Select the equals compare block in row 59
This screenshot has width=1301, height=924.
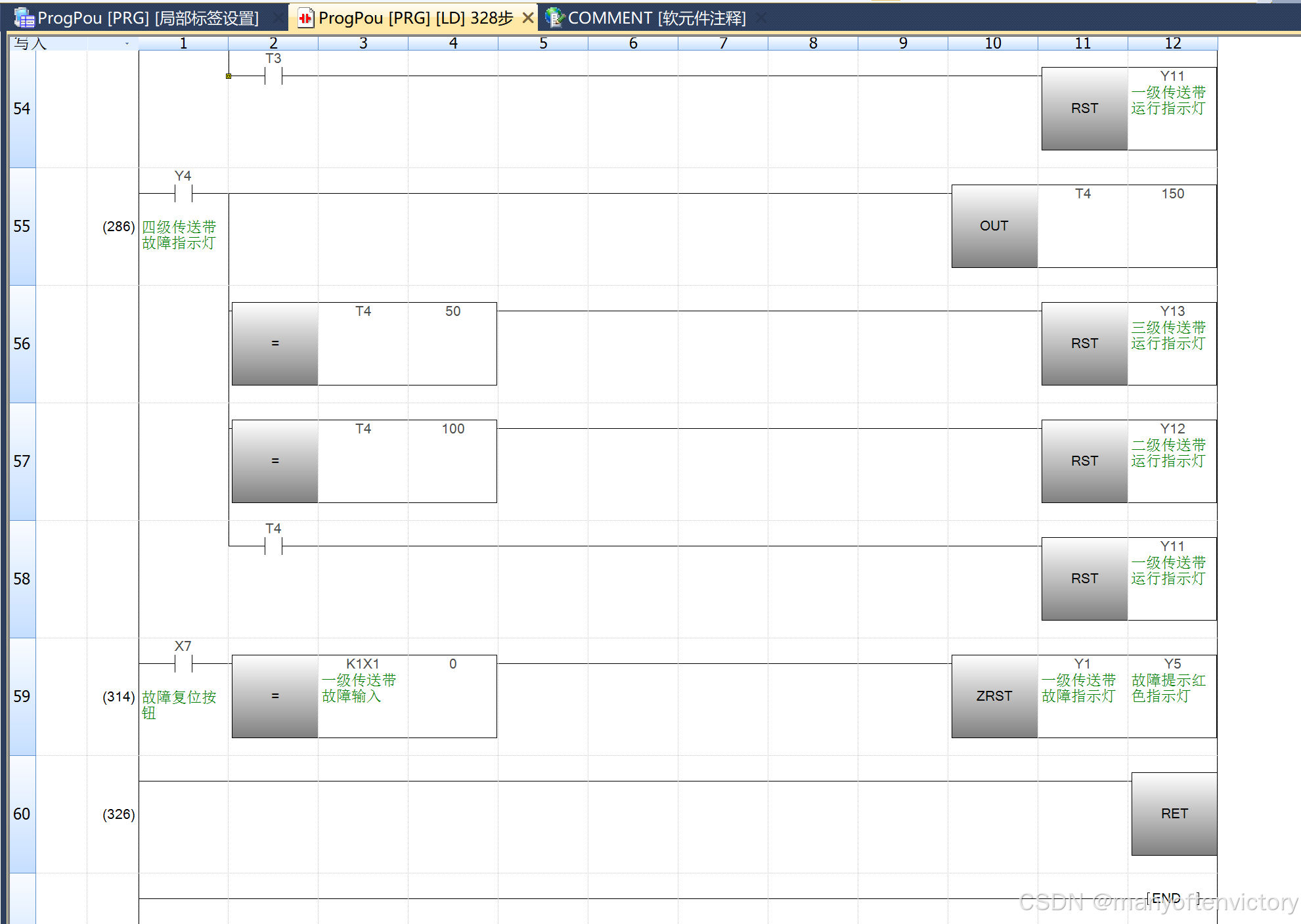(275, 696)
